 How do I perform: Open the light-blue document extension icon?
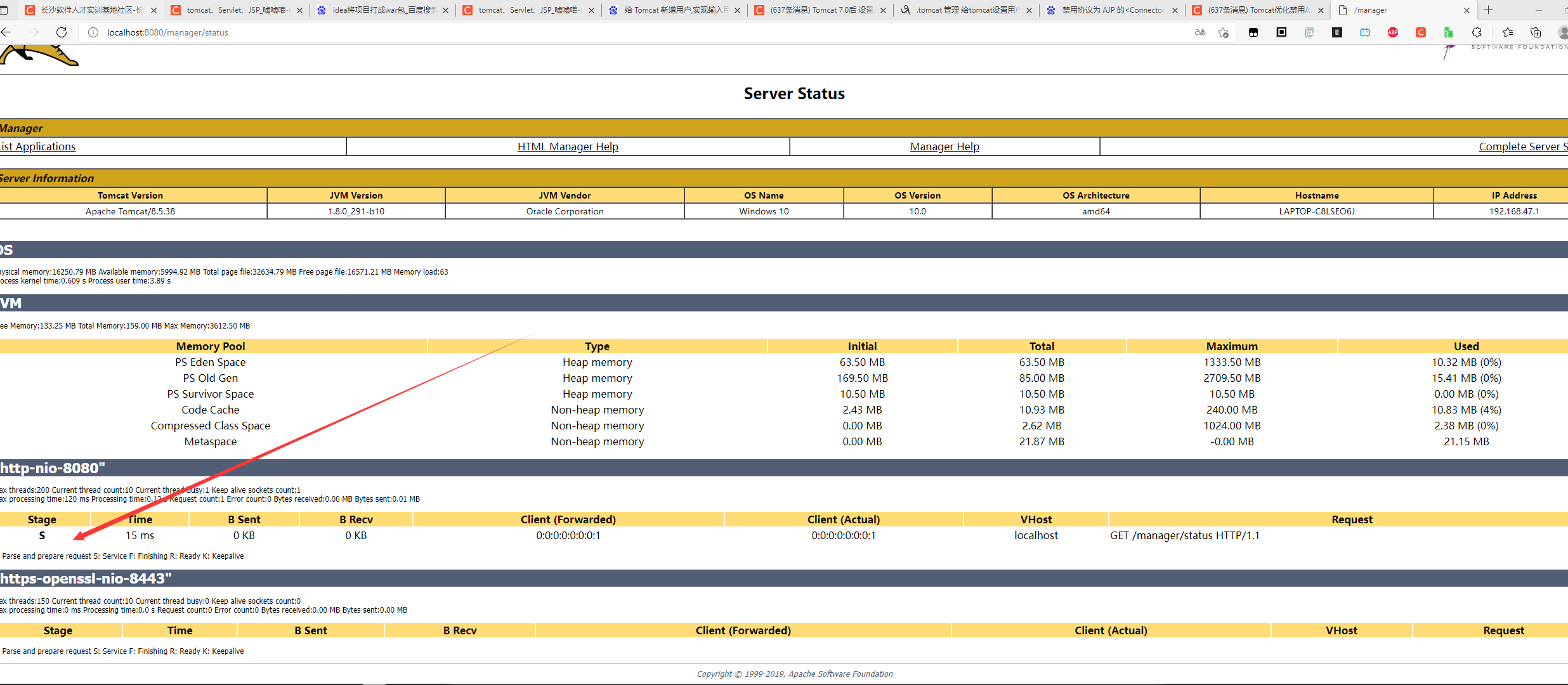point(1309,32)
